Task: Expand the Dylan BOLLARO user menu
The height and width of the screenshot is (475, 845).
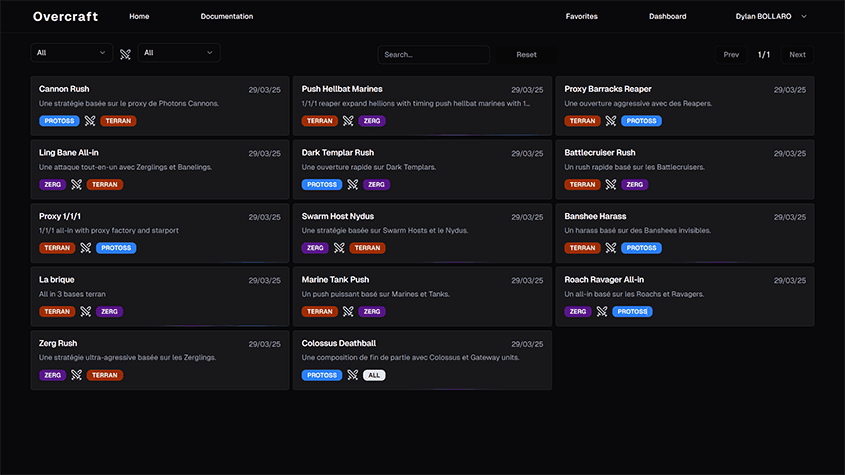Action: click(x=770, y=17)
